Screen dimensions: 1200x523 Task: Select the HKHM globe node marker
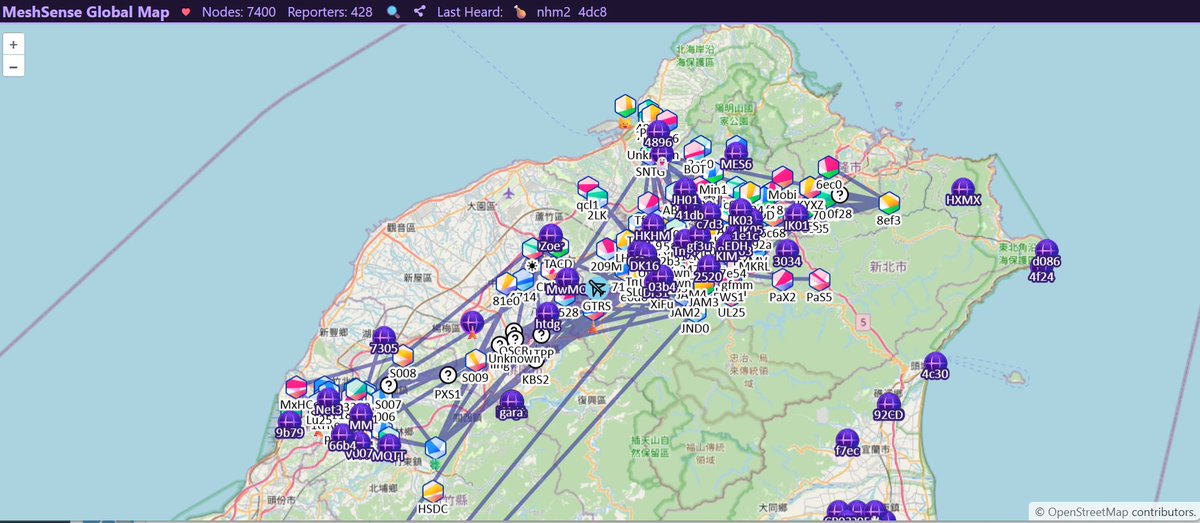click(x=652, y=224)
